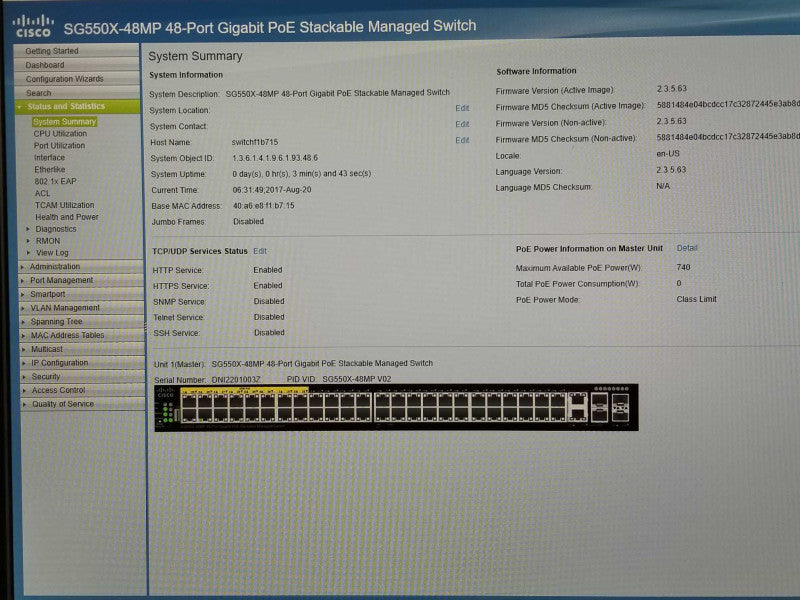
Task: Click Locale value en-US
Action: pyautogui.click(x=668, y=154)
